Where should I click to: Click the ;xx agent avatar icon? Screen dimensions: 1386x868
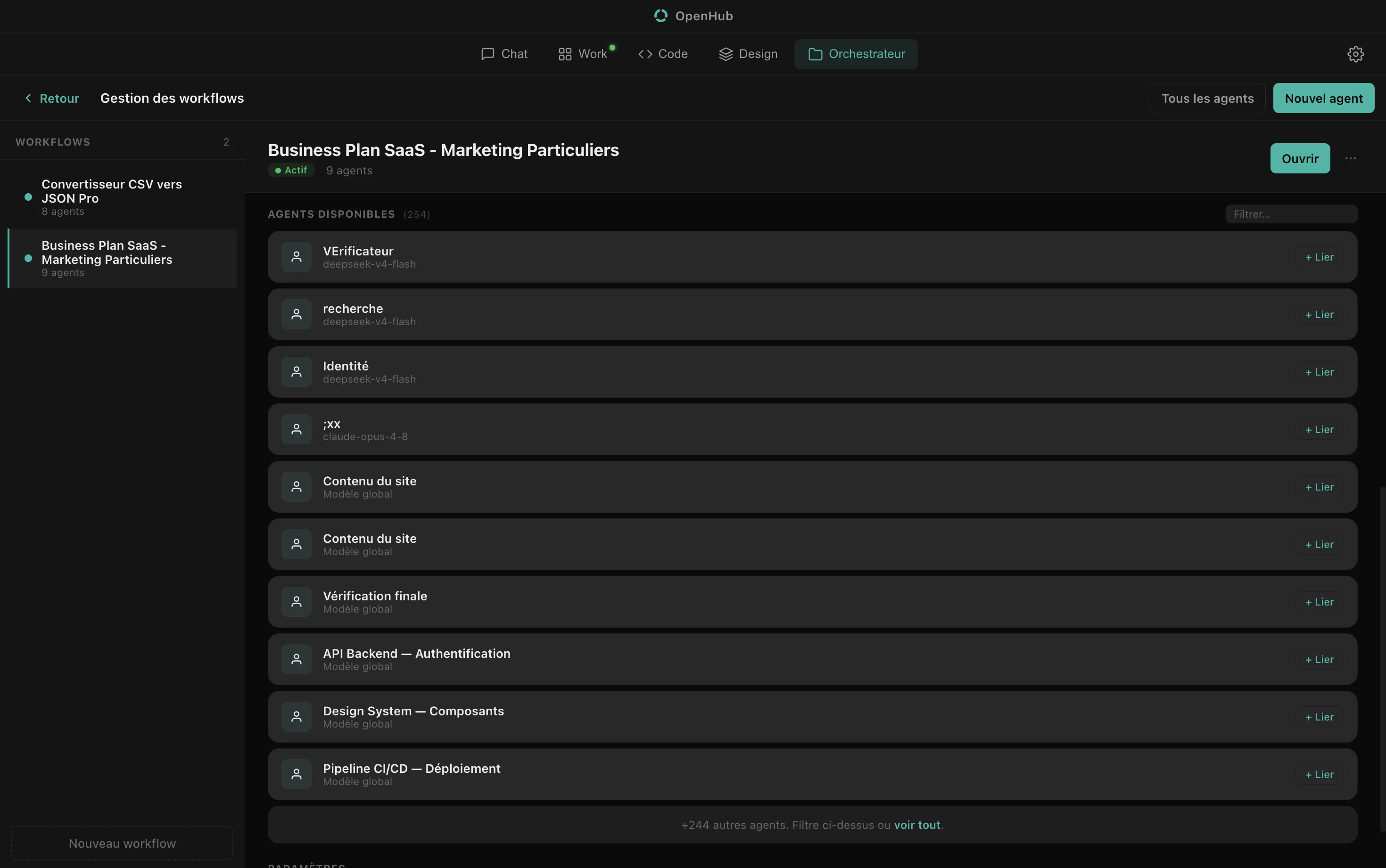coord(296,429)
